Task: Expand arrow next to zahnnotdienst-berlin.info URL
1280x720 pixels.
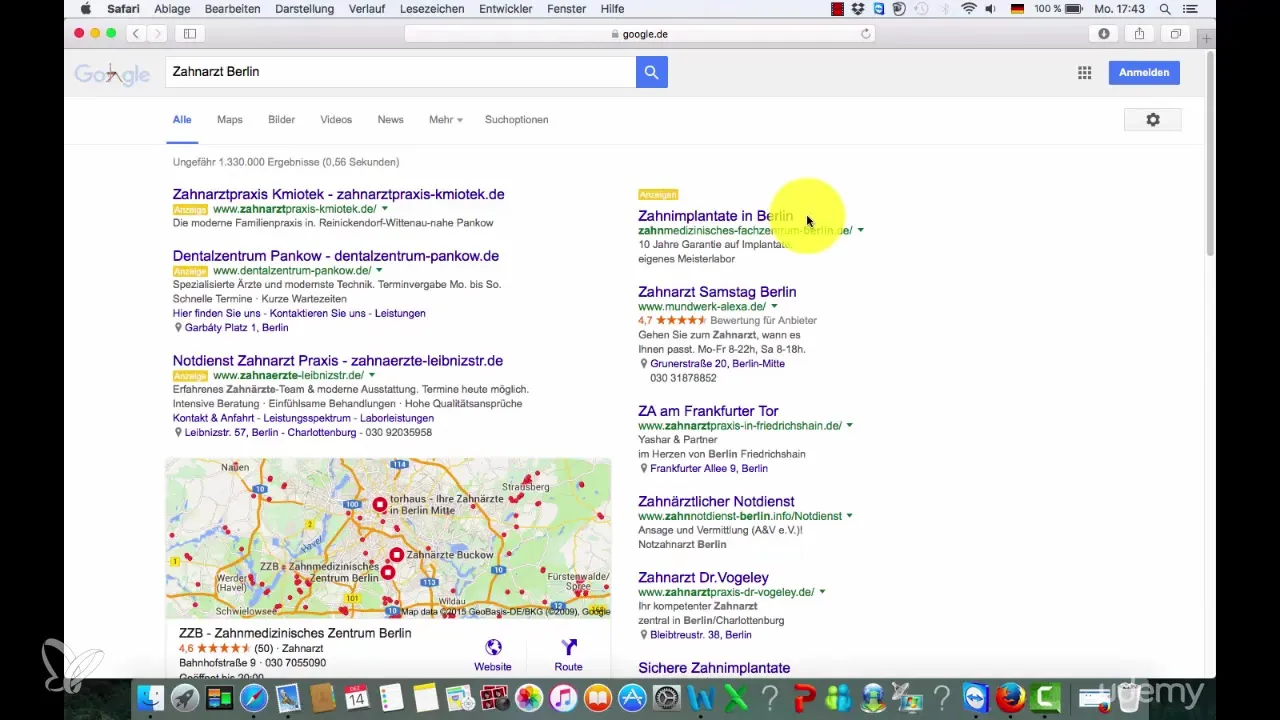Action: (849, 516)
